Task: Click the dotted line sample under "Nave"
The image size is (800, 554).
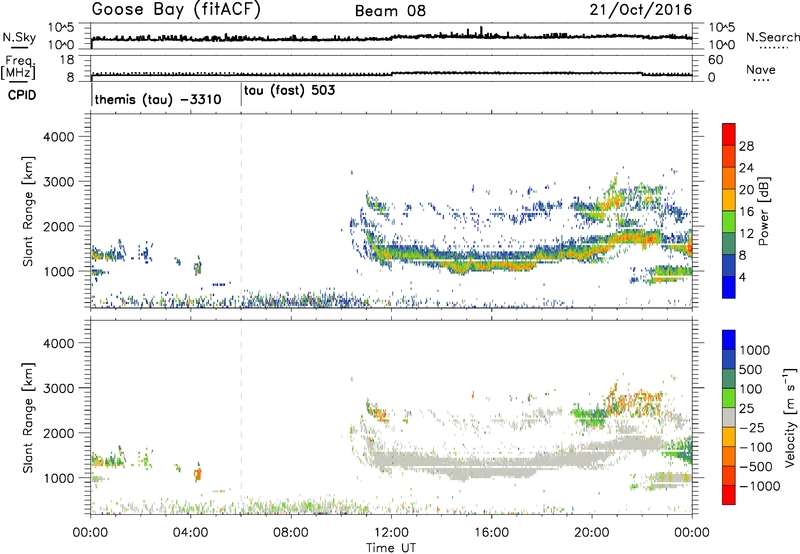Action: (x=761, y=80)
